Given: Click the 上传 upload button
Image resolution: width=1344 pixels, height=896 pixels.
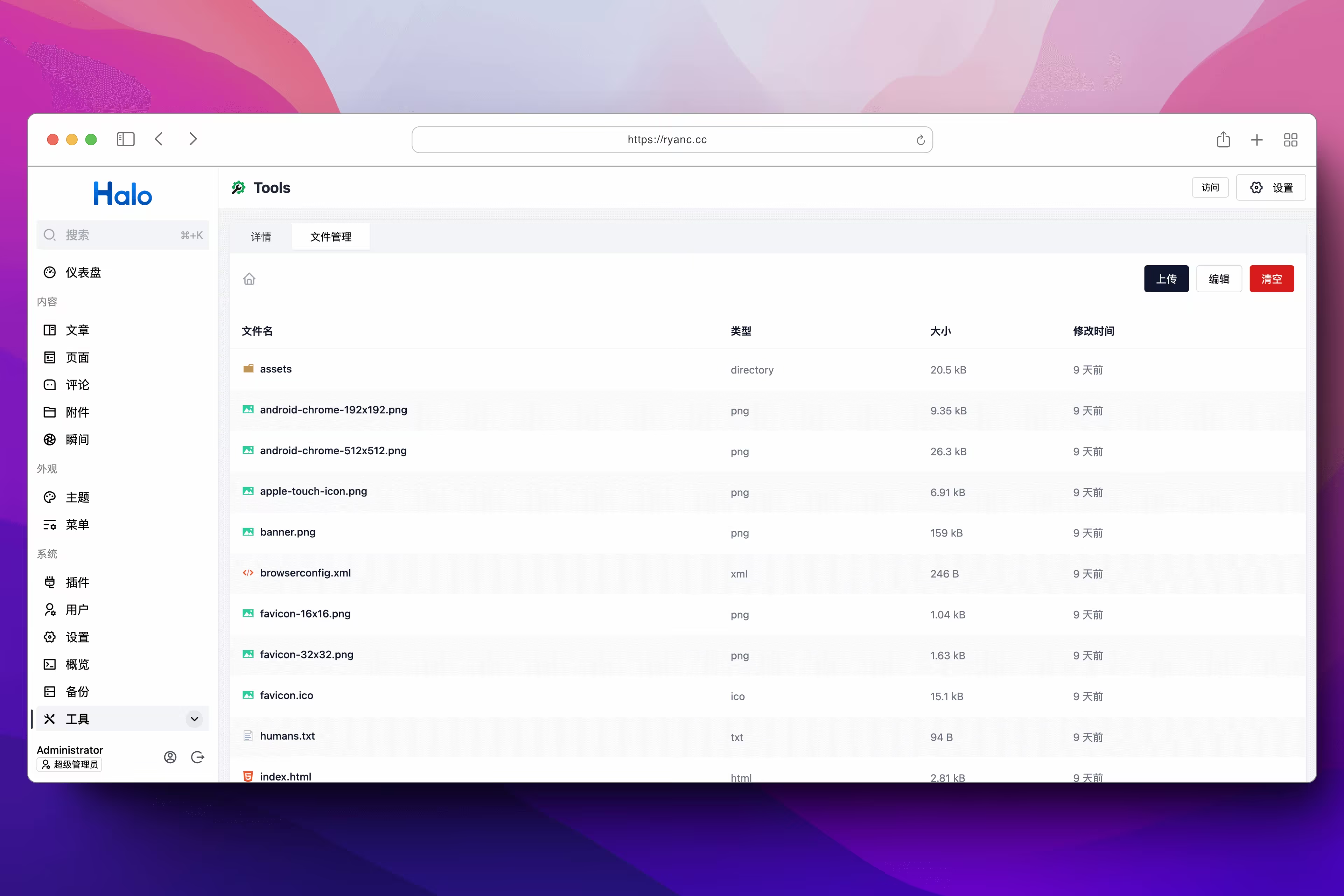Looking at the screenshot, I should coord(1166,279).
